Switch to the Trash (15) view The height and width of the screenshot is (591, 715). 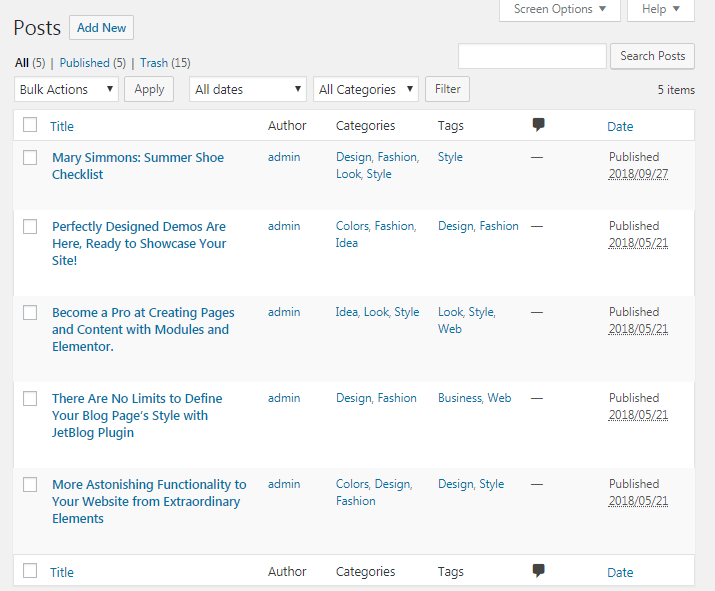point(165,63)
